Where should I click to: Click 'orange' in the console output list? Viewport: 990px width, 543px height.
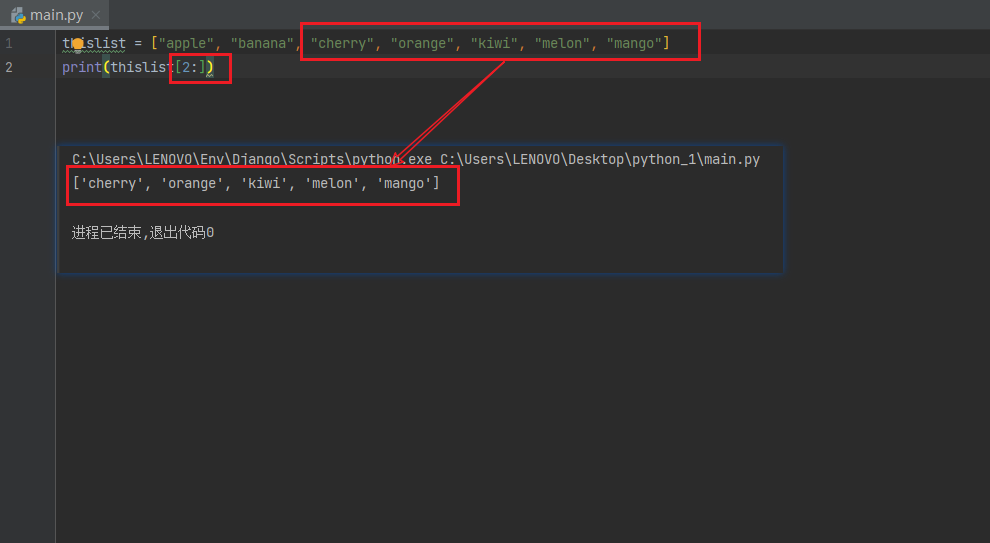coord(192,183)
